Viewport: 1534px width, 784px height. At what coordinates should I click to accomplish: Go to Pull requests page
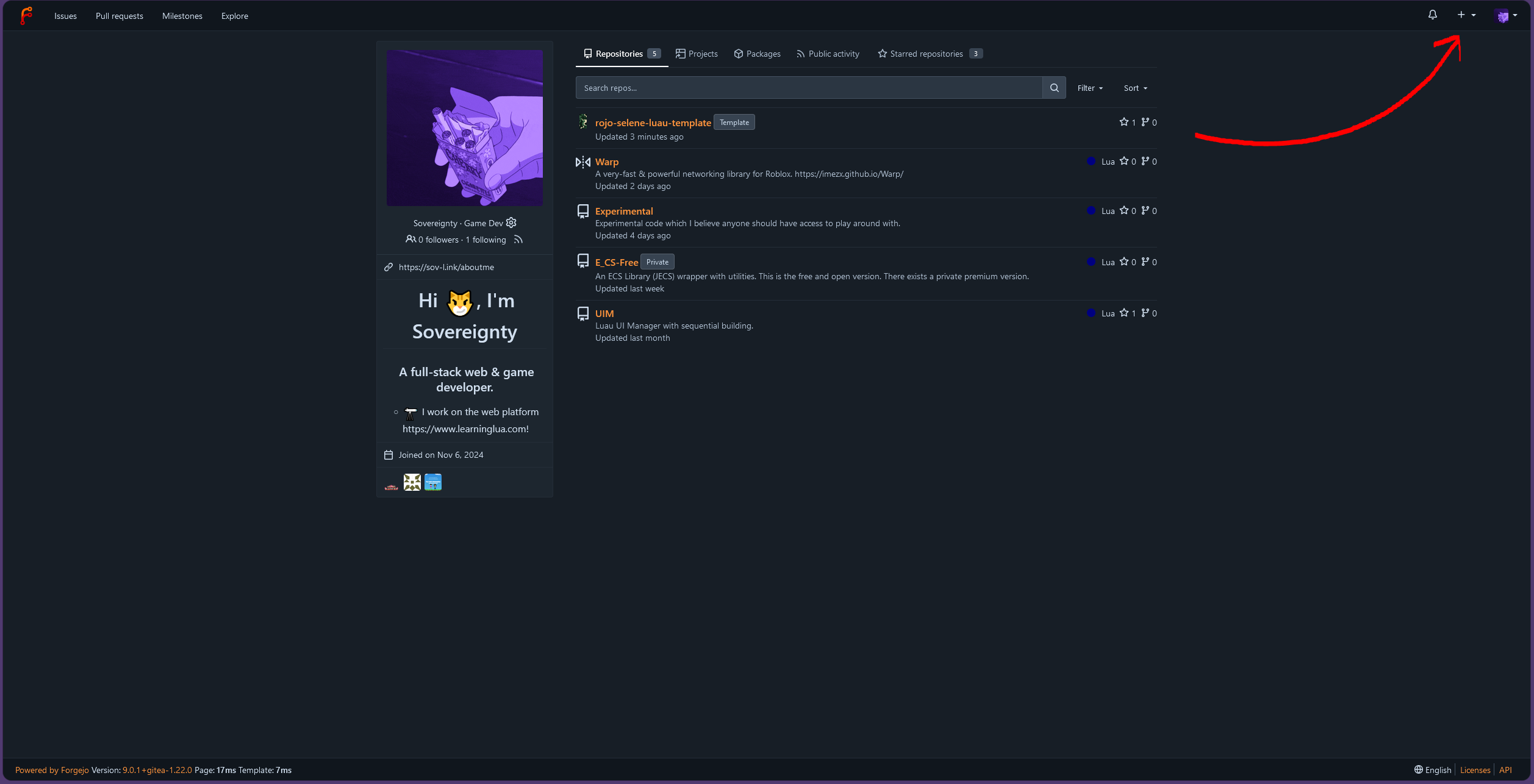tap(120, 16)
